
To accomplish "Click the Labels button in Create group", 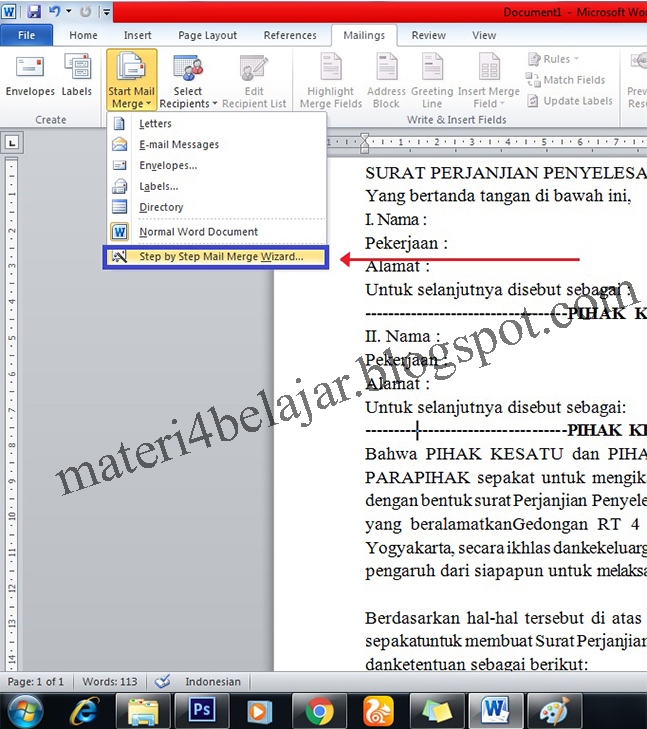I will (77, 75).
